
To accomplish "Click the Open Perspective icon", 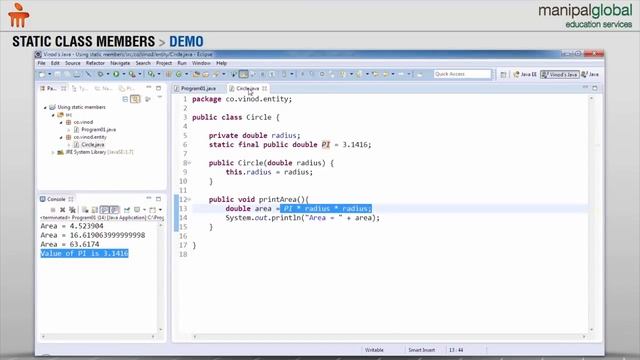I will tap(503, 74).
